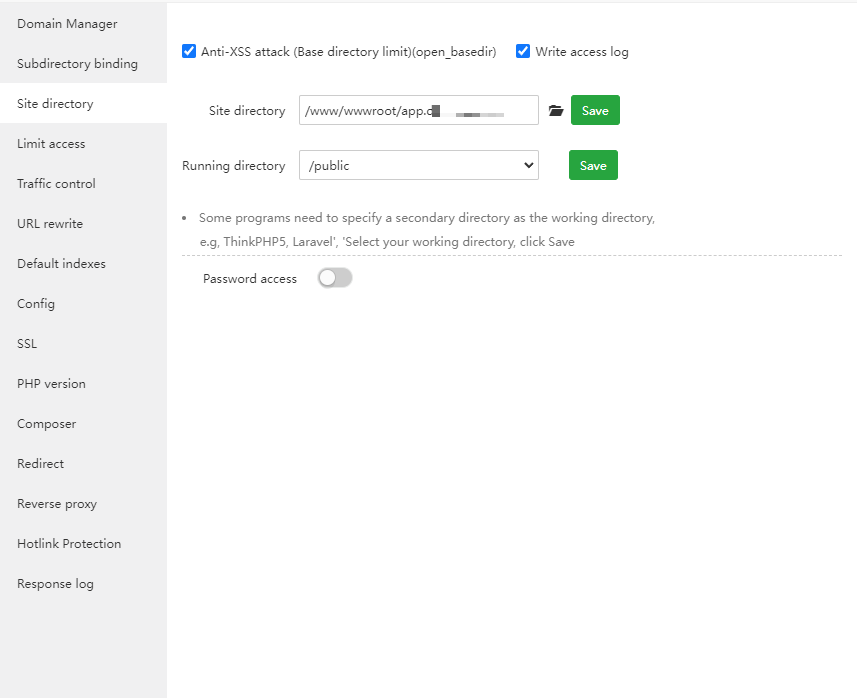Go to Default indexes tab
The height and width of the screenshot is (698, 857).
tap(83, 263)
